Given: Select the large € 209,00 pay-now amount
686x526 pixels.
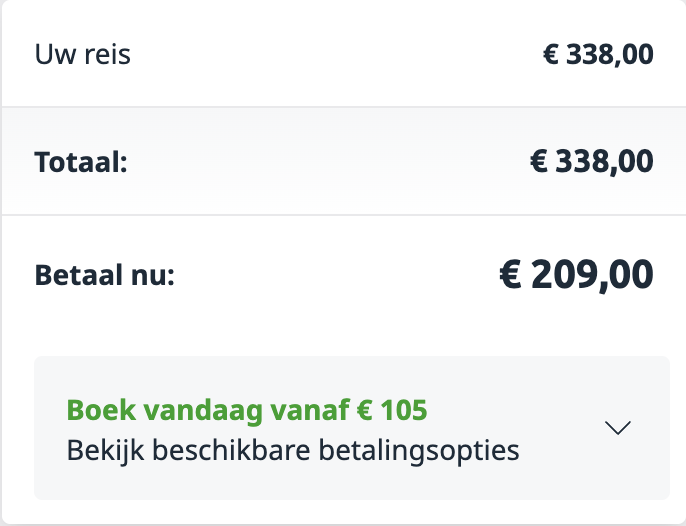Looking at the screenshot, I should [576, 273].
